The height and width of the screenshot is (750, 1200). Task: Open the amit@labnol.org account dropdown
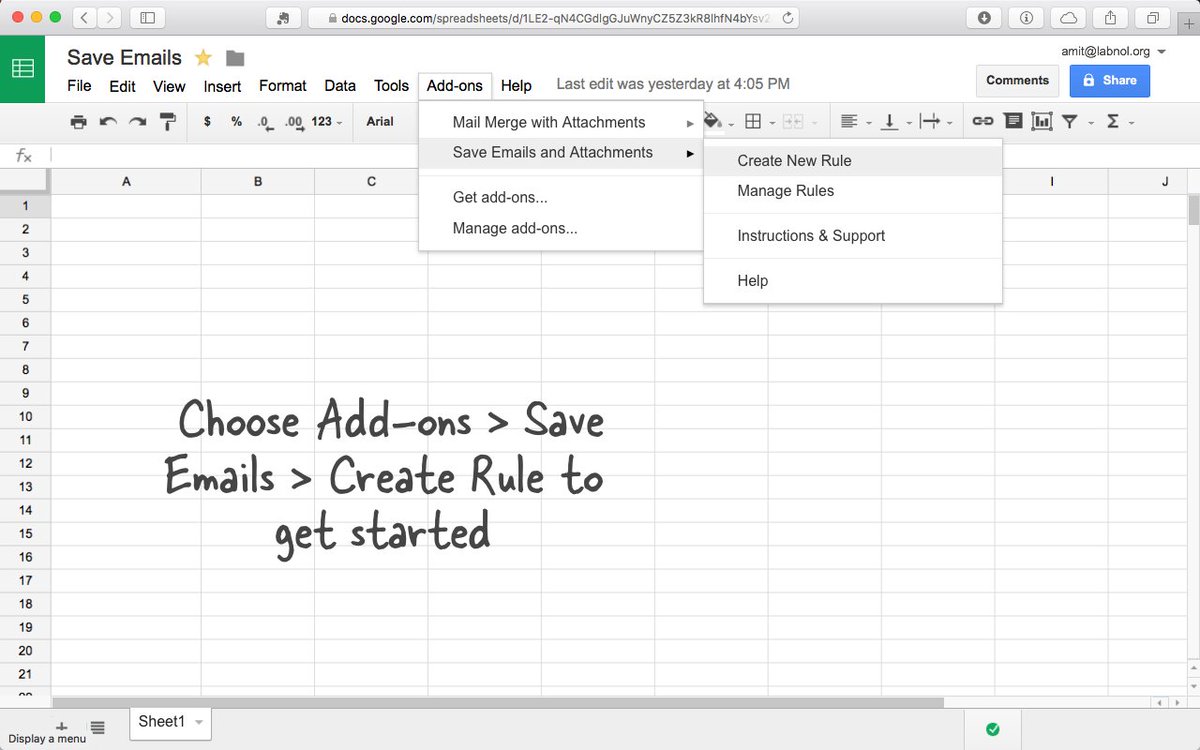(1110, 50)
